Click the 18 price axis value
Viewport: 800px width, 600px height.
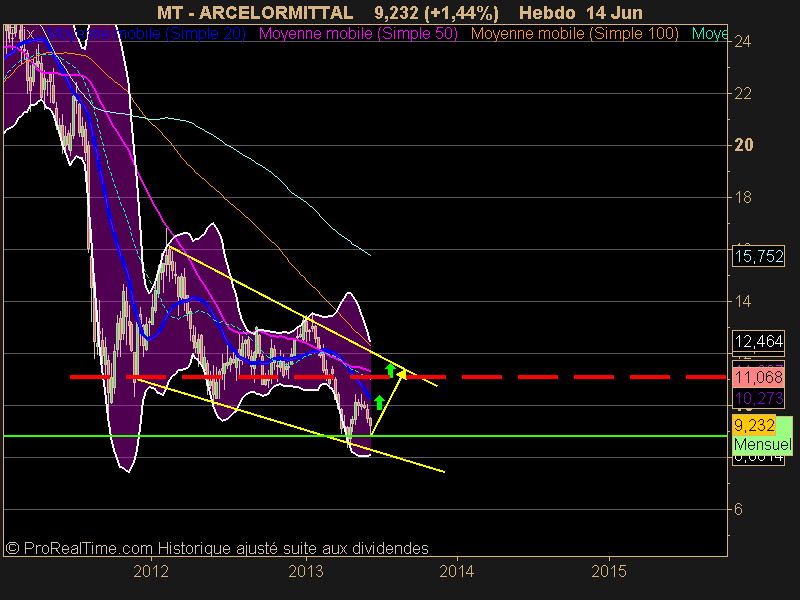pos(743,197)
